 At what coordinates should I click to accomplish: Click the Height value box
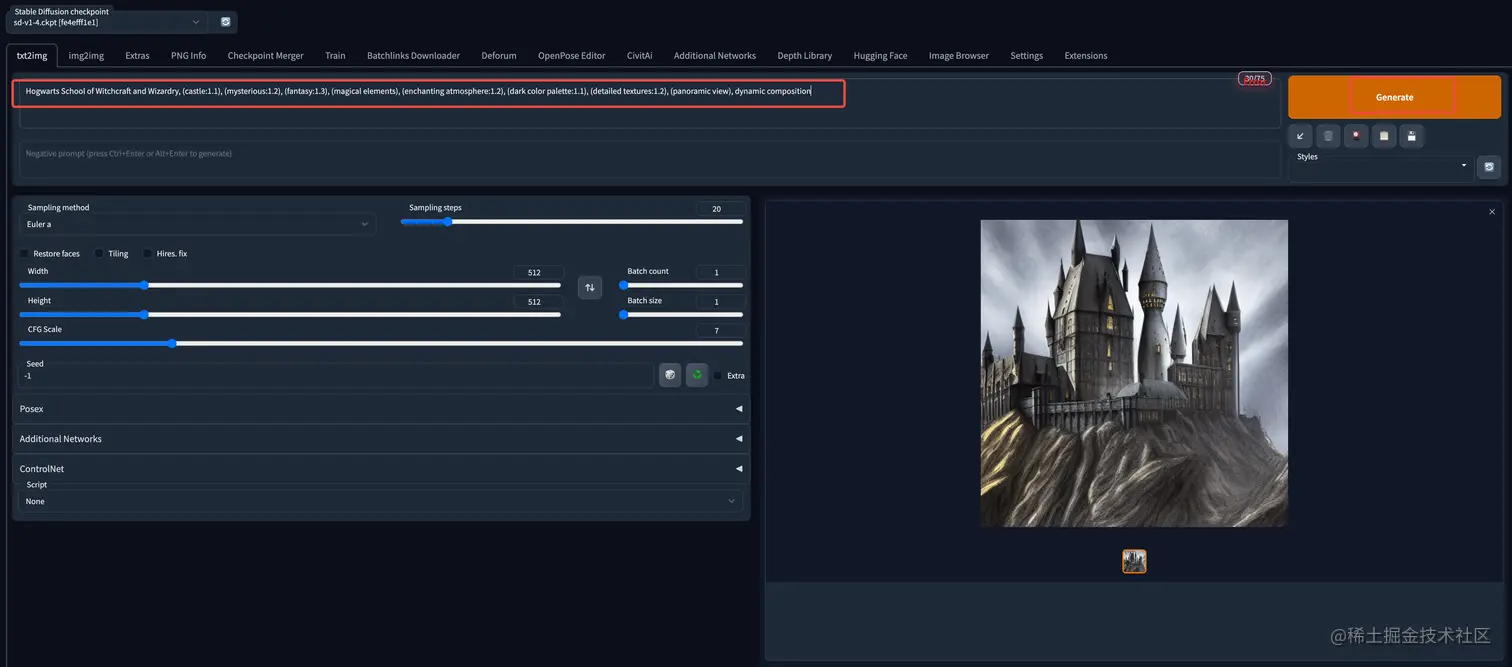[x=538, y=302]
